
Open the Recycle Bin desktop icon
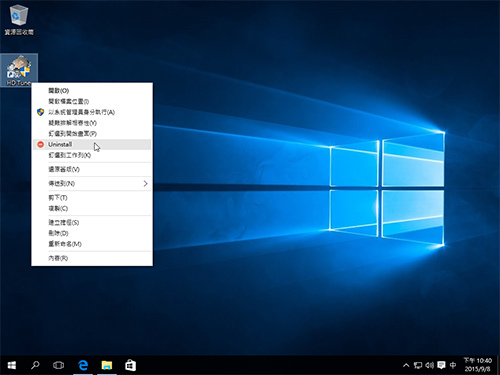pyautogui.click(x=19, y=19)
